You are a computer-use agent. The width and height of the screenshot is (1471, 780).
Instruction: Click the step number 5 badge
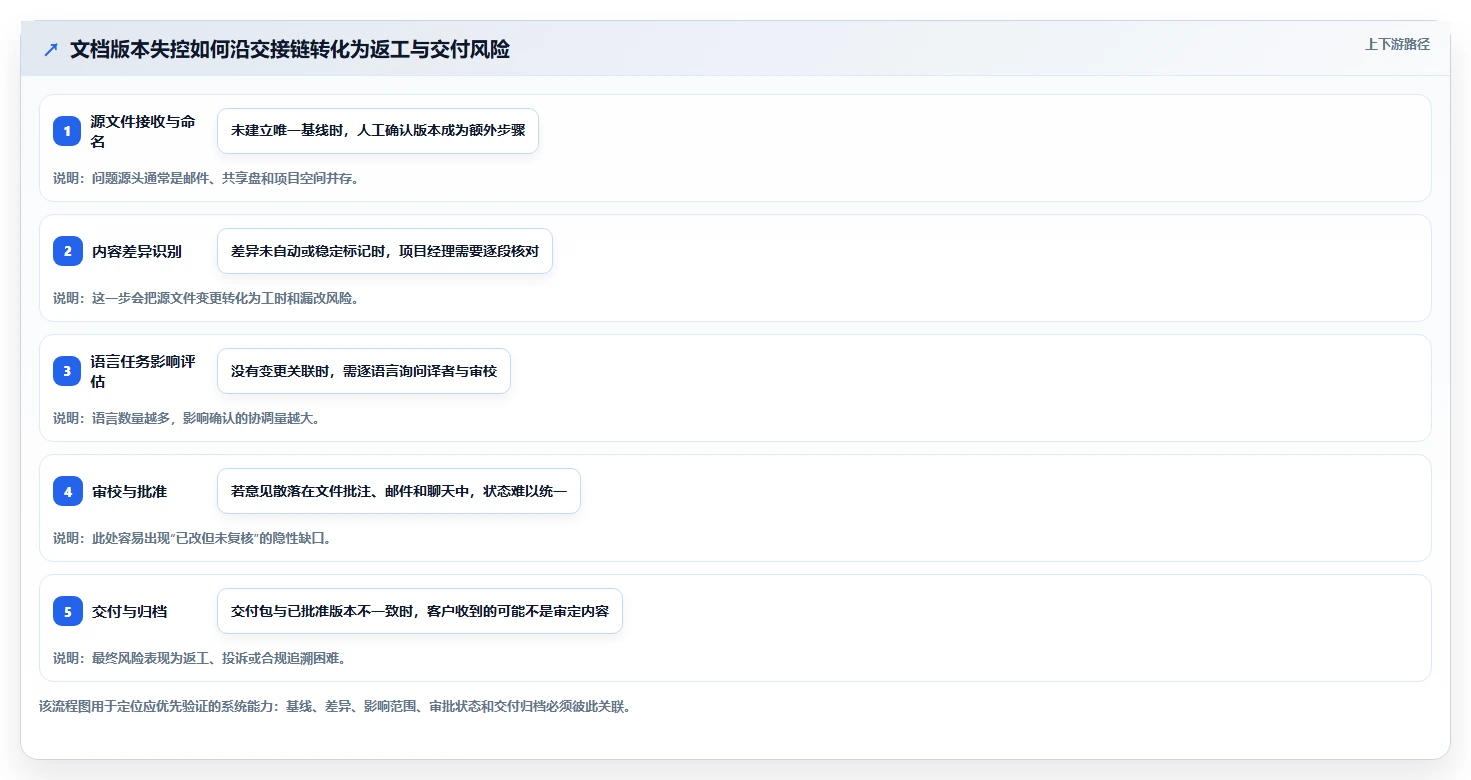pyautogui.click(x=67, y=611)
